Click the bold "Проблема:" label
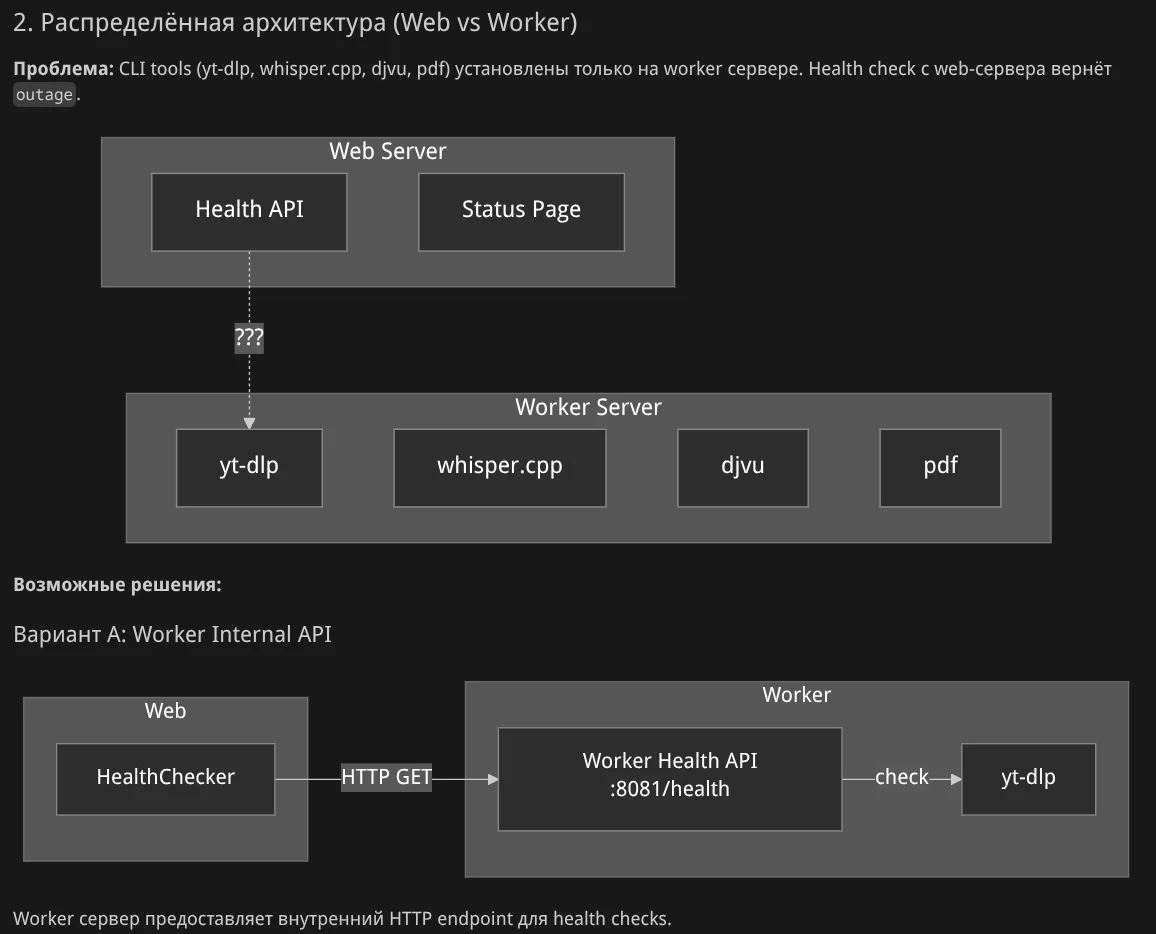 click(x=63, y=69)
